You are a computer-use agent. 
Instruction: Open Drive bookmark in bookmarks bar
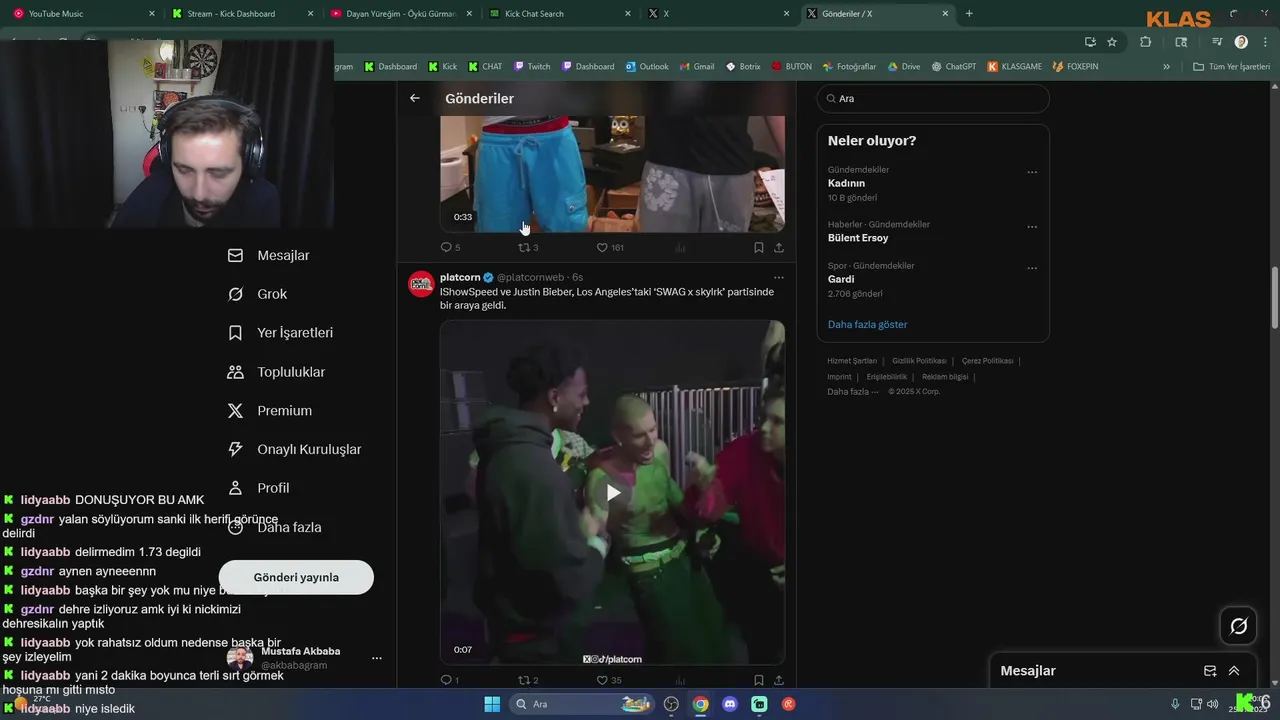click(x=904, y=67)
